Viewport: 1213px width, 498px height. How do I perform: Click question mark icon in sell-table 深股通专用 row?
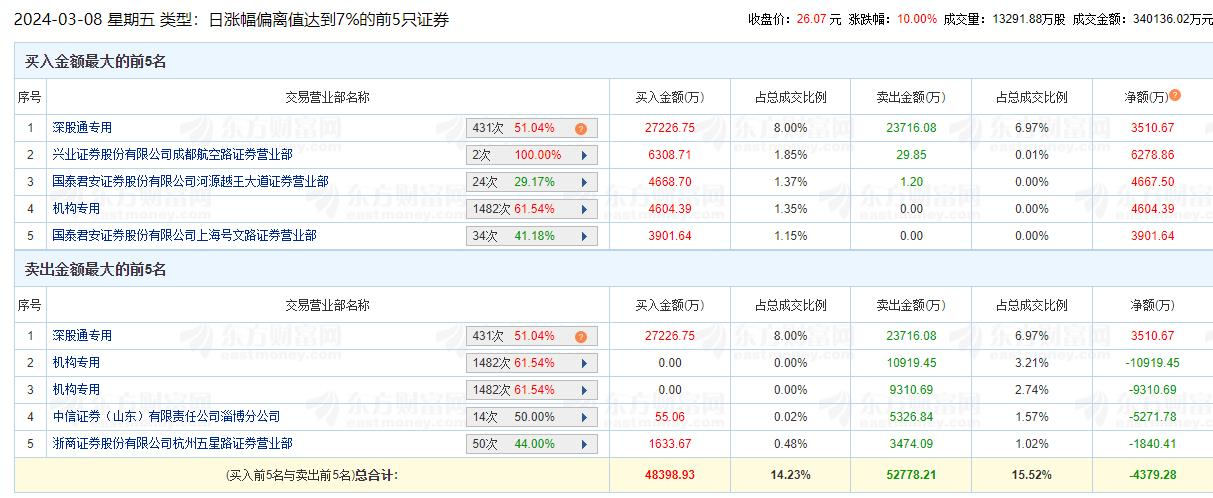pyautogui.click(x=580, y=336)
